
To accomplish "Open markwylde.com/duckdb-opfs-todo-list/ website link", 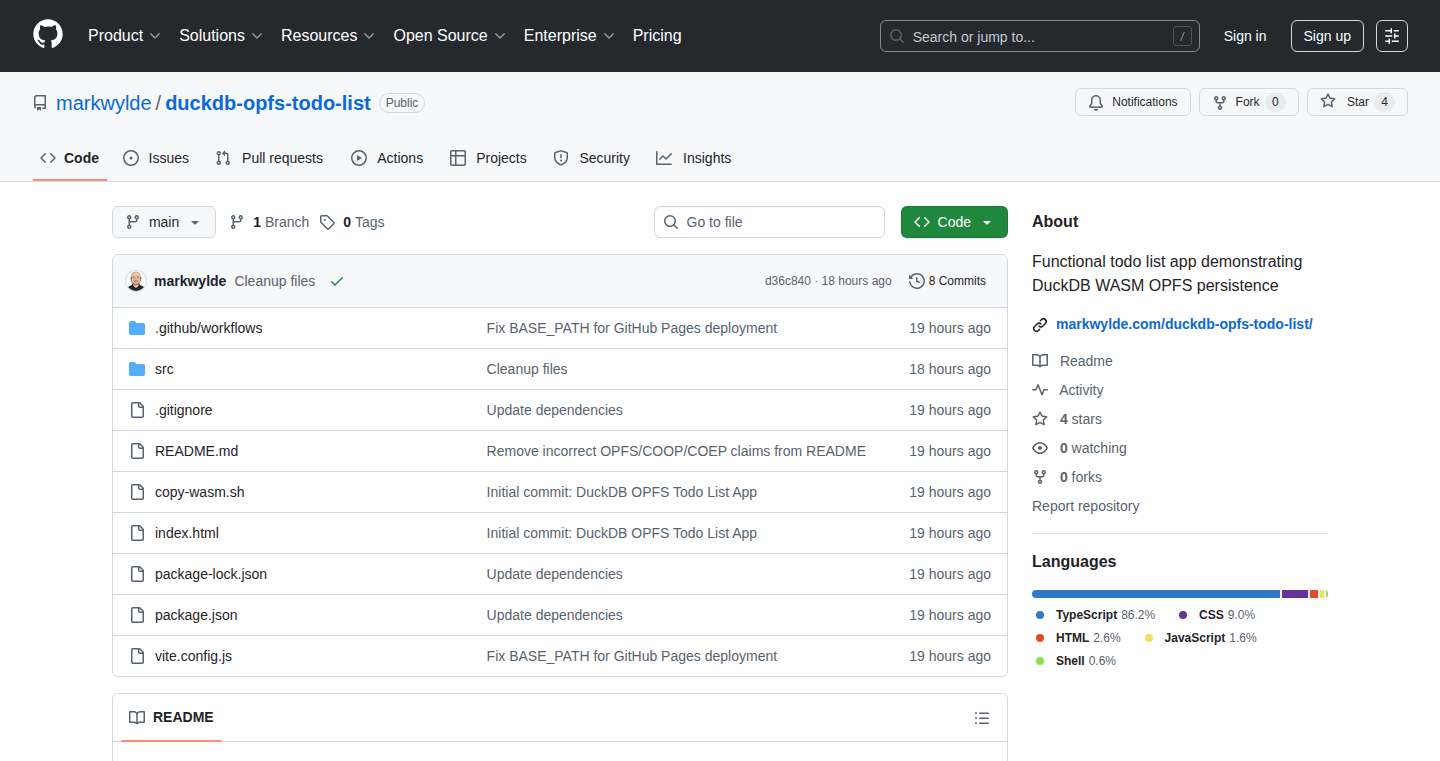I will pos(1184,324).
